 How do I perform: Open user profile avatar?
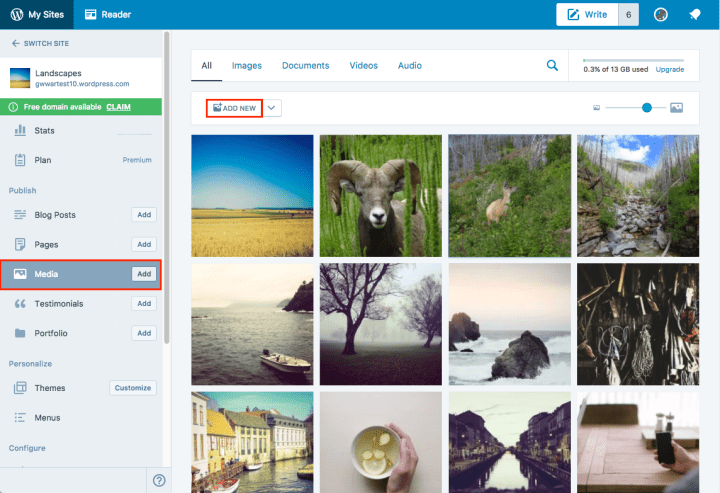tap(660, 15)
